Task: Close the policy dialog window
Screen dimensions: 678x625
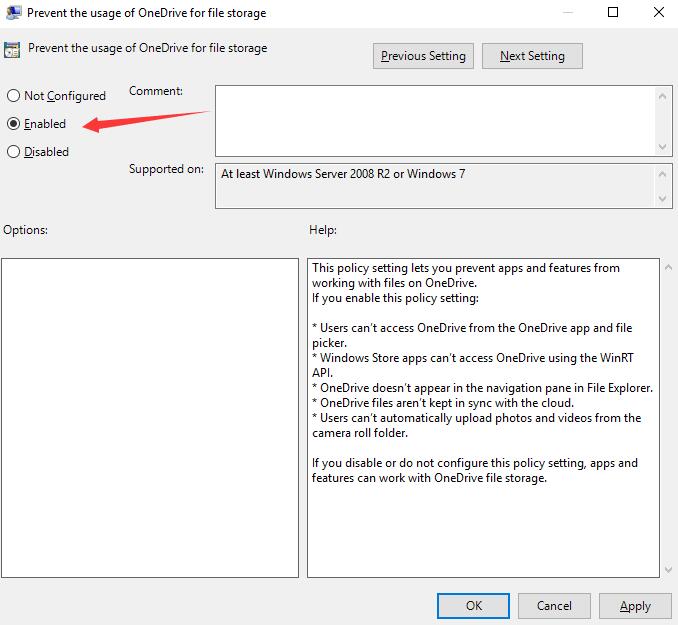Action: pyautogui.click(x=659, y=12)
